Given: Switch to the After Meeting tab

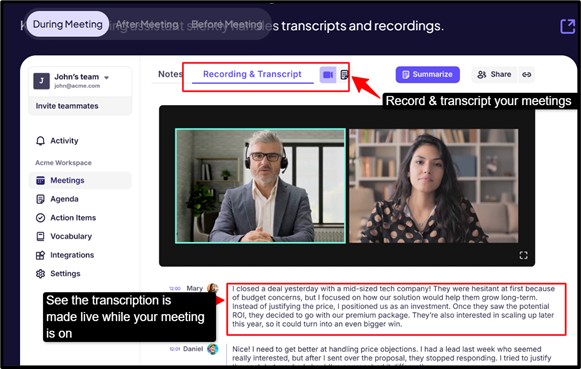Looking at the screenshot, I should [x=147, y=24].
